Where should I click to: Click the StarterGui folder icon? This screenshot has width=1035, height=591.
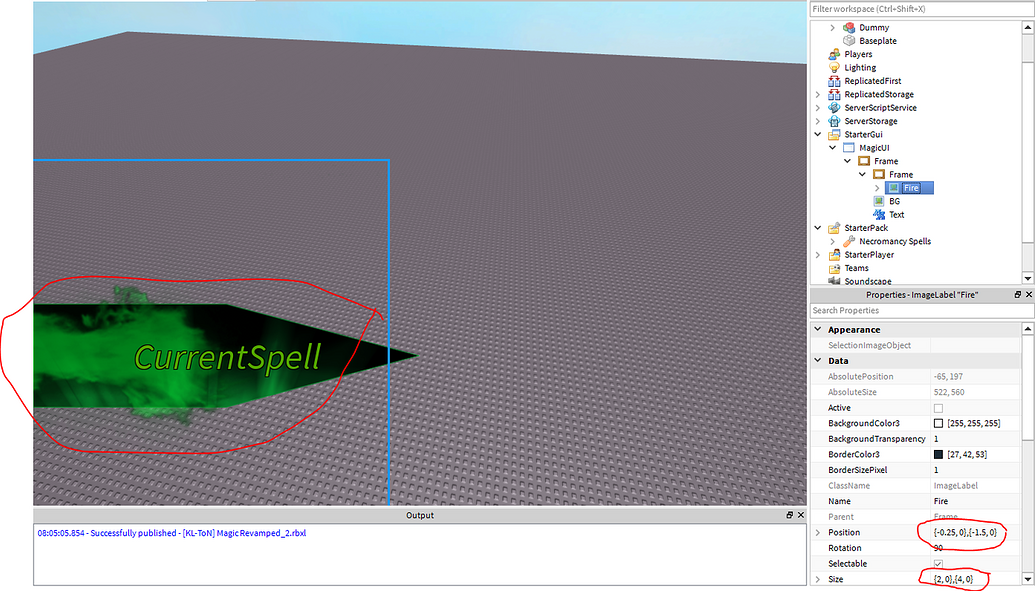pyautogui.click(x=834, y=135)
